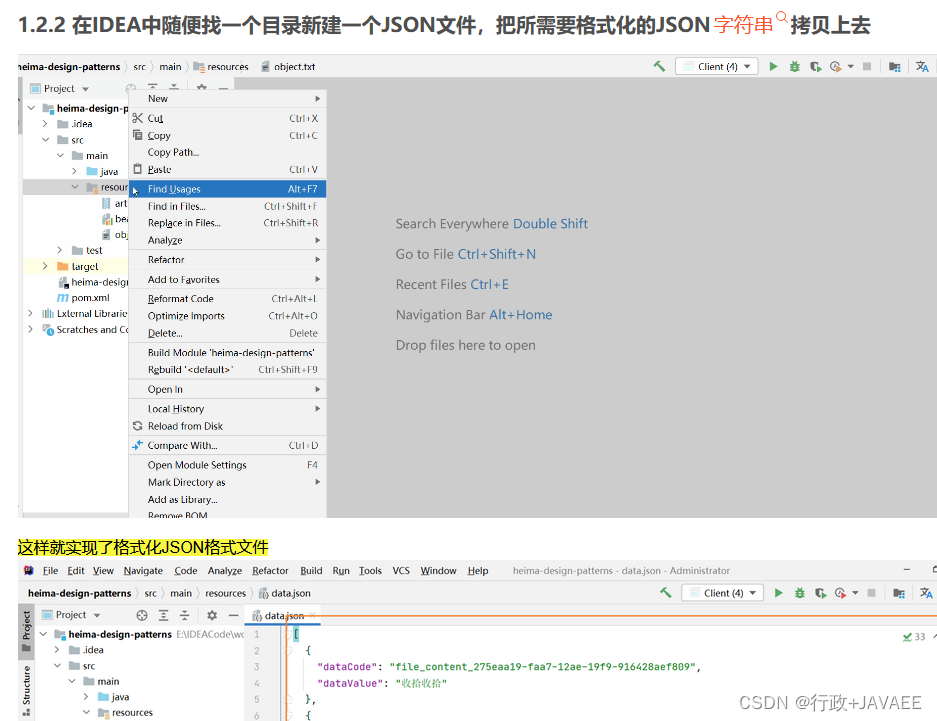Expand the java folder in upper project tree

point(74,171)
